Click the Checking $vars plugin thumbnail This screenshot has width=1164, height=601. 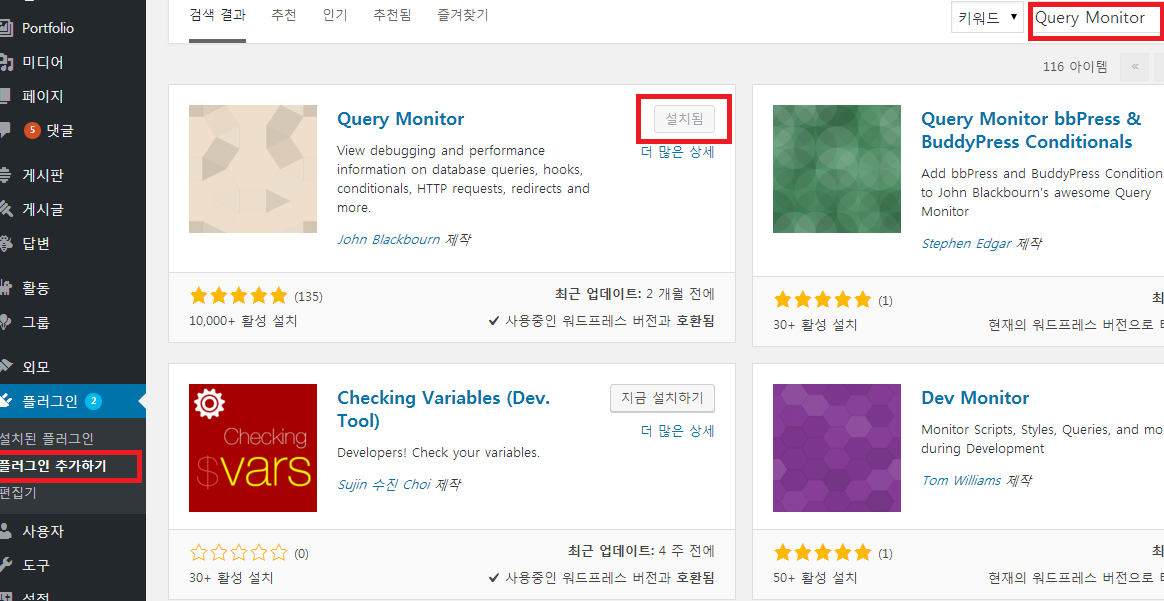(x=253, y=447)
